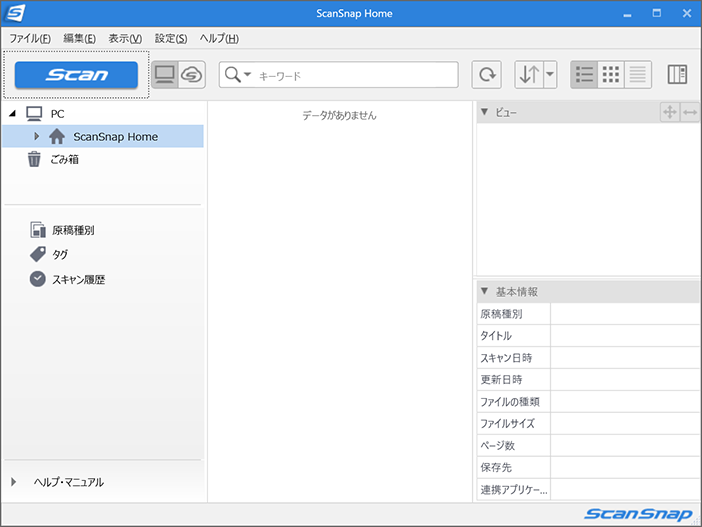Switch to compact details line view
This screenshot has width=702, height=527.
pos(638,74)
